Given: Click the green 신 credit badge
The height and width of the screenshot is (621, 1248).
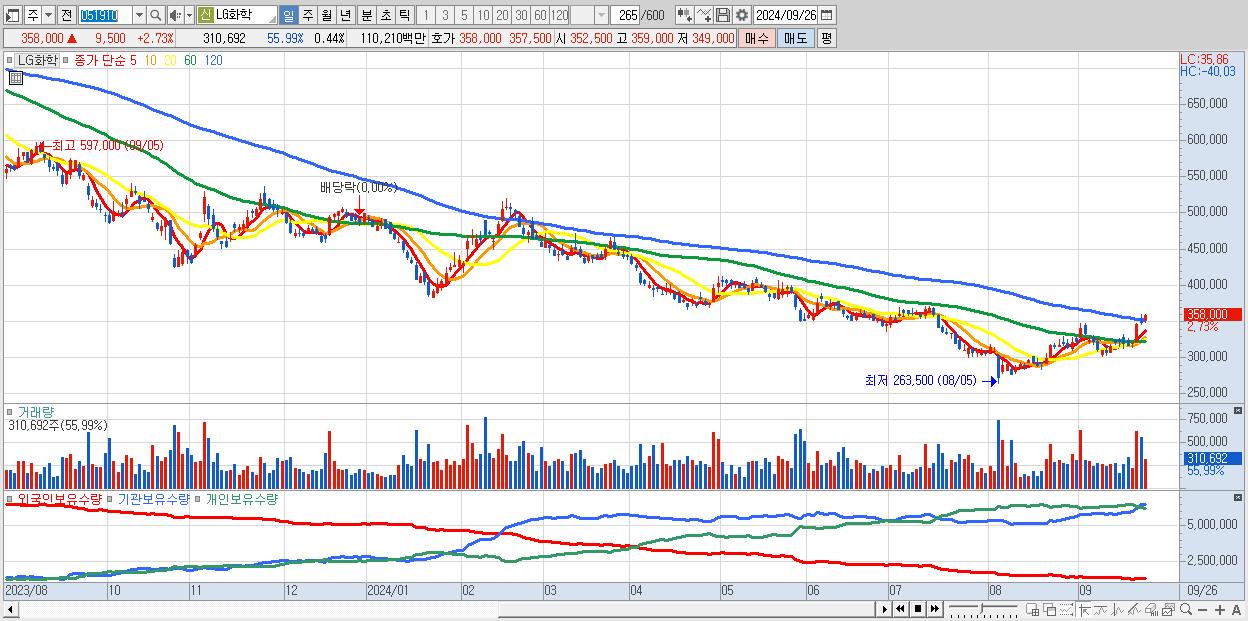Looking at the screenshot, I should click(x=205, y=15).
